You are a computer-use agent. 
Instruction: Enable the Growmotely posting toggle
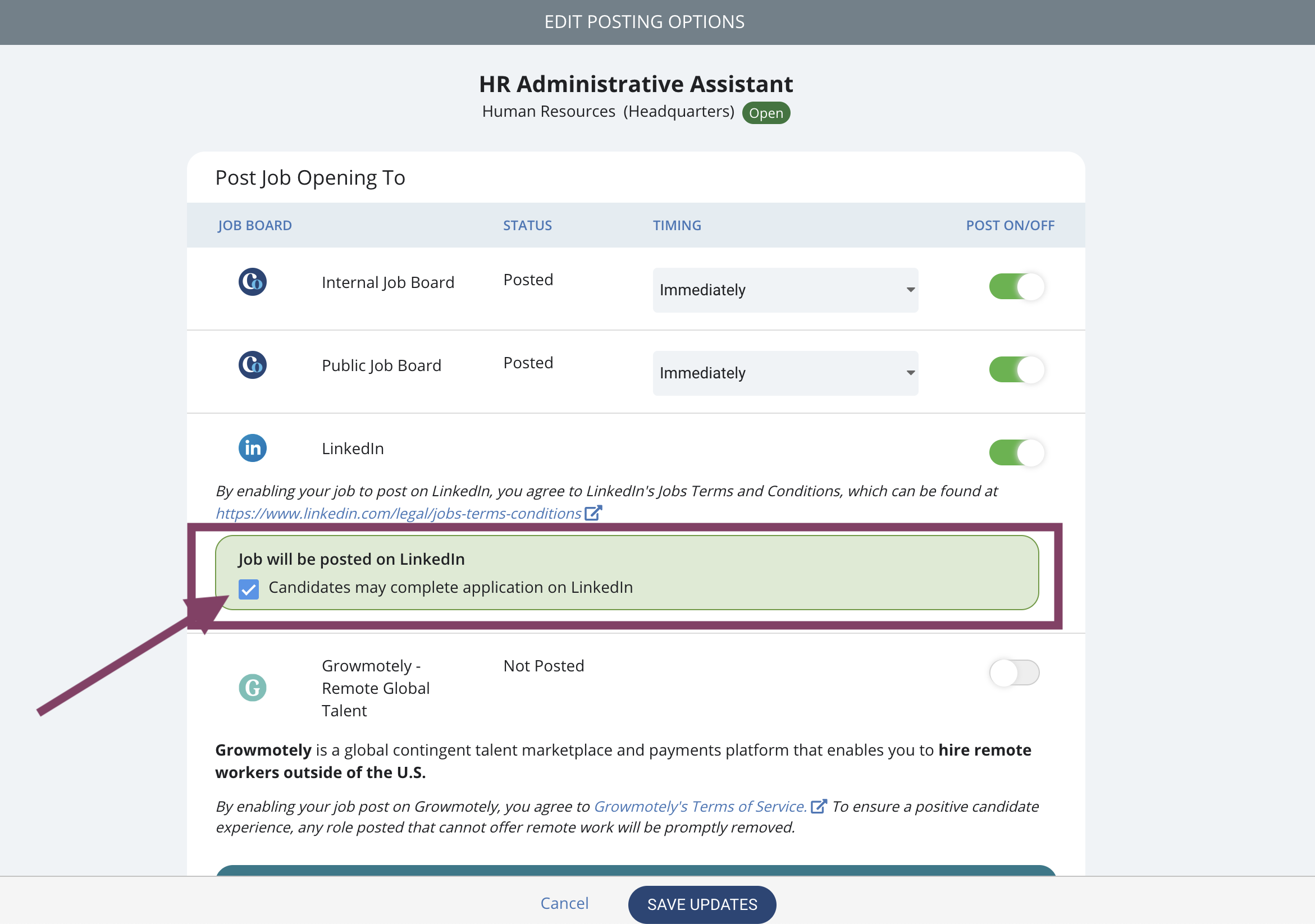[x=1013, y=672]
